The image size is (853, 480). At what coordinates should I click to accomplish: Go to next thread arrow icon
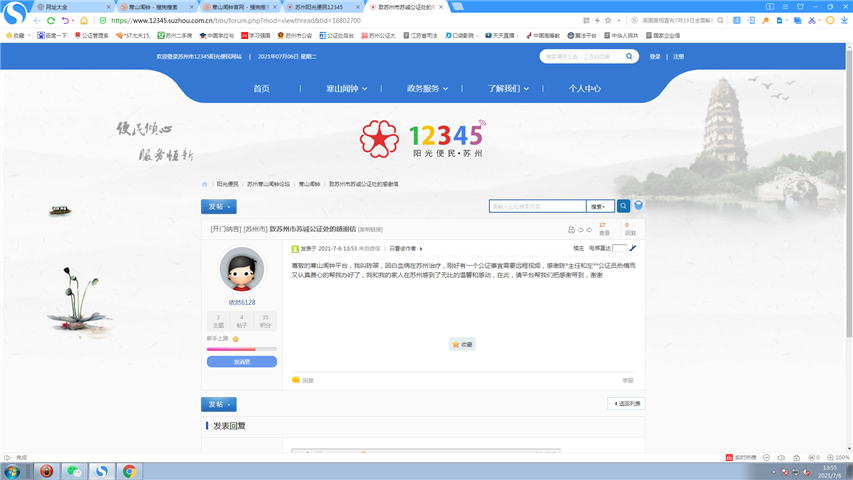[x=589, y=230]
